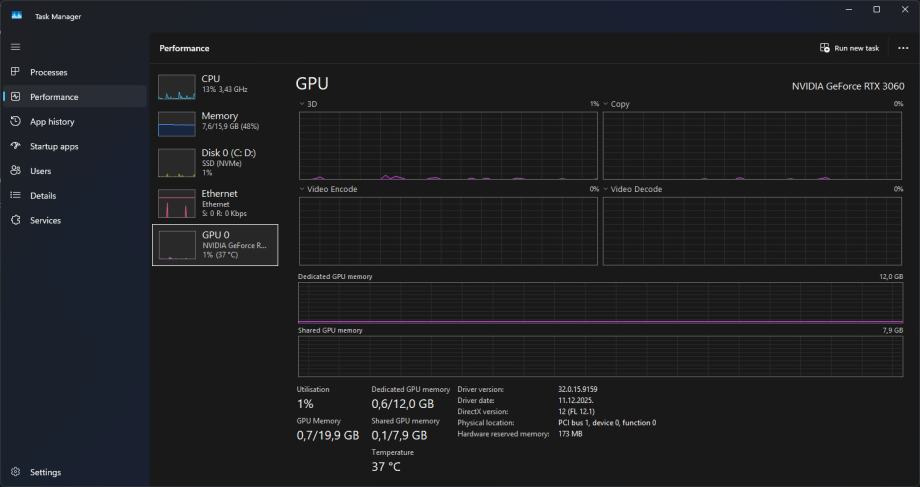
Task: View the Ethernet network graph
Action: [x=215, y=201]
